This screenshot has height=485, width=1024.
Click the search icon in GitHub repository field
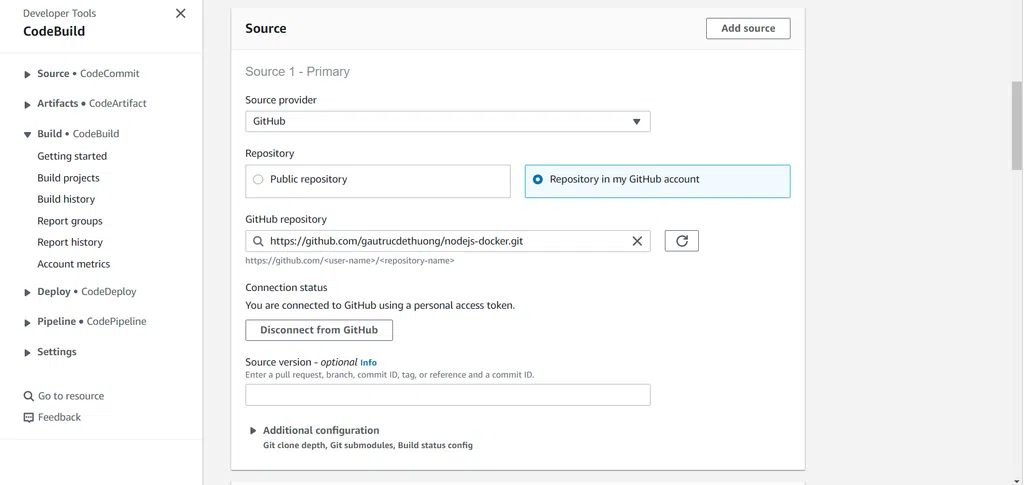click(258, 242)
